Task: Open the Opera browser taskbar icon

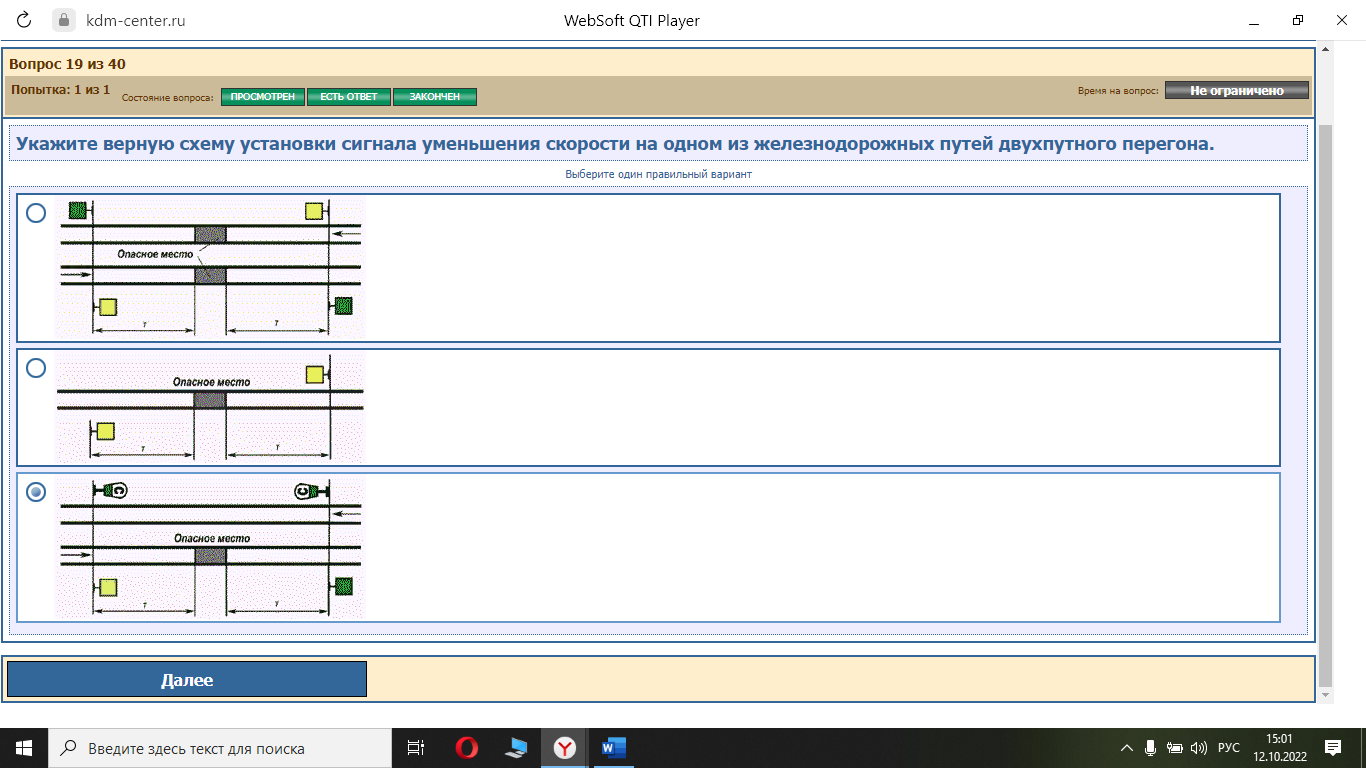Action: [466, 748]
